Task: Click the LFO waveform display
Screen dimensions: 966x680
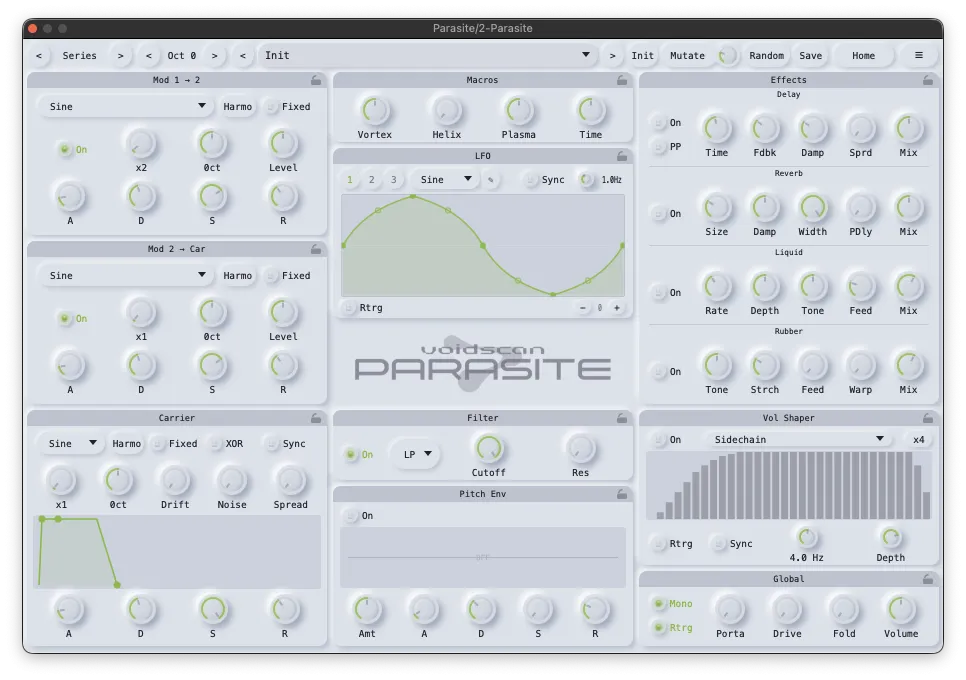Action: [x=483, y=246]
